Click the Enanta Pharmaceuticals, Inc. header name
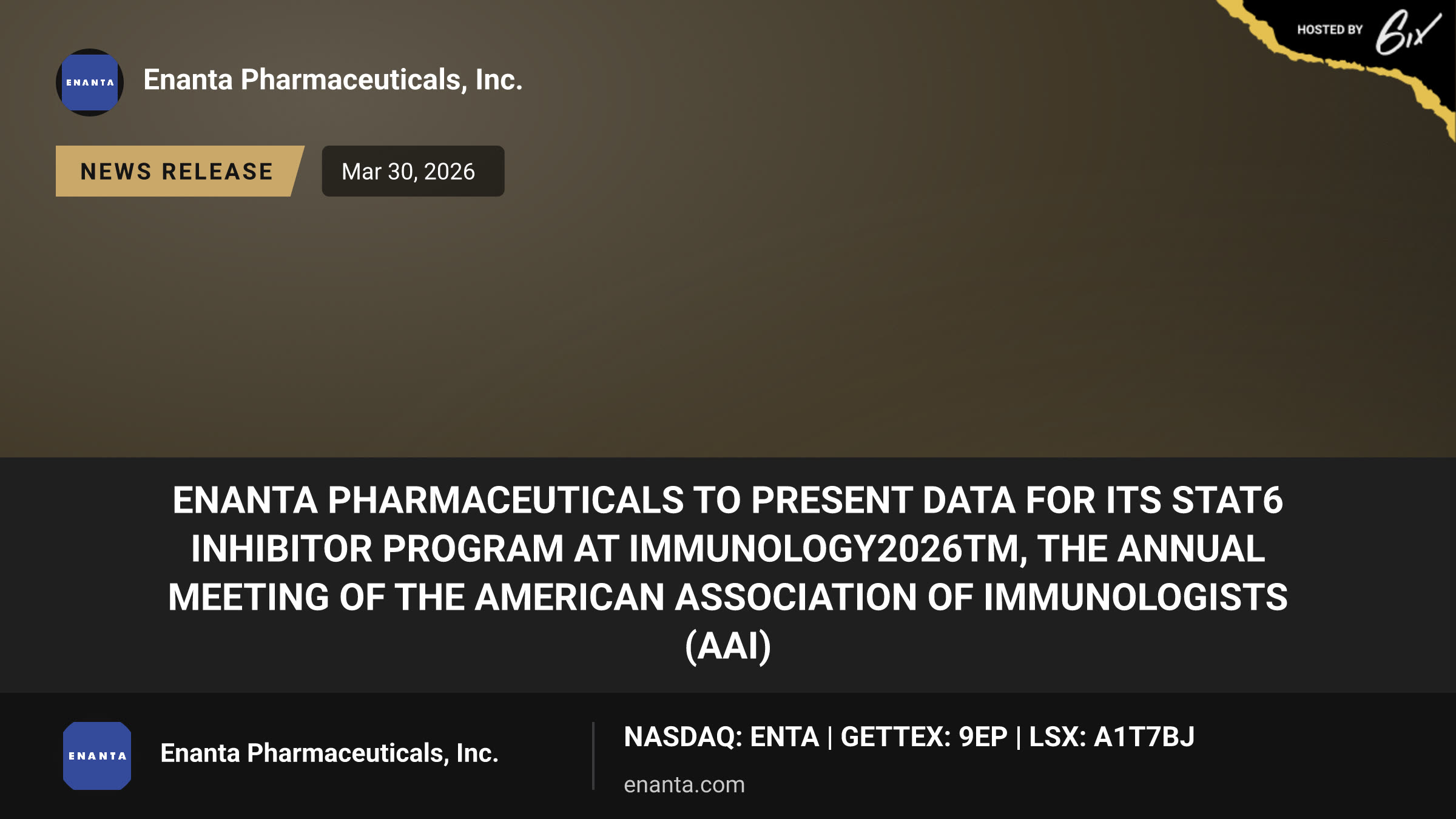This screenshot has height=819, width=1456. coord(333,79)
